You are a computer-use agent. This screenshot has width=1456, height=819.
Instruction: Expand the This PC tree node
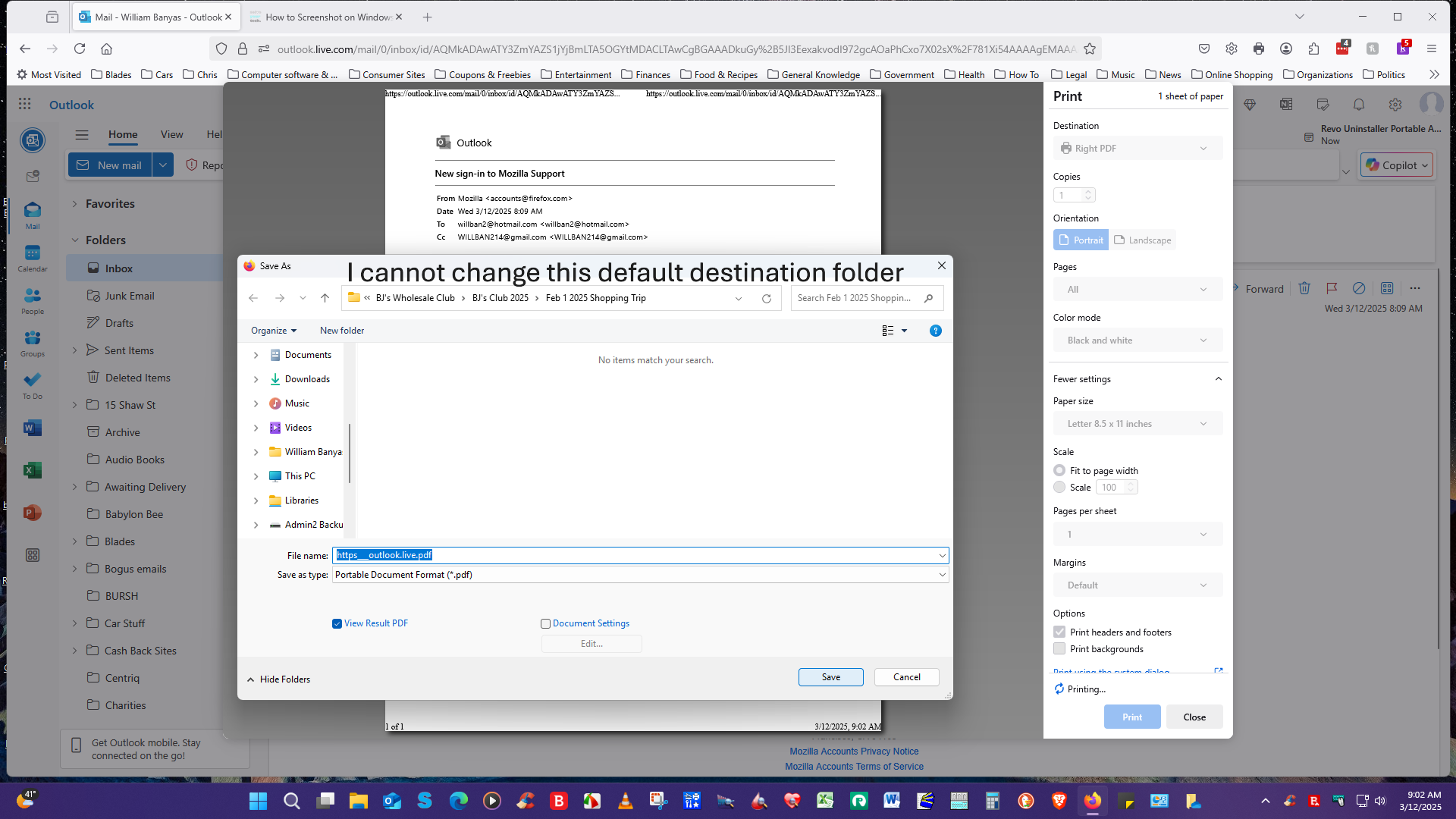[256, 476]
